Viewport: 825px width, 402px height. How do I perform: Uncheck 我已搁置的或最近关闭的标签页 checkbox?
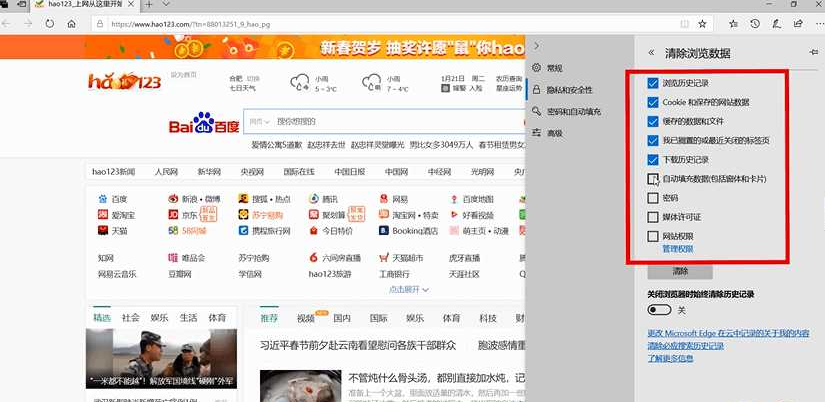(x=653, y=140)
